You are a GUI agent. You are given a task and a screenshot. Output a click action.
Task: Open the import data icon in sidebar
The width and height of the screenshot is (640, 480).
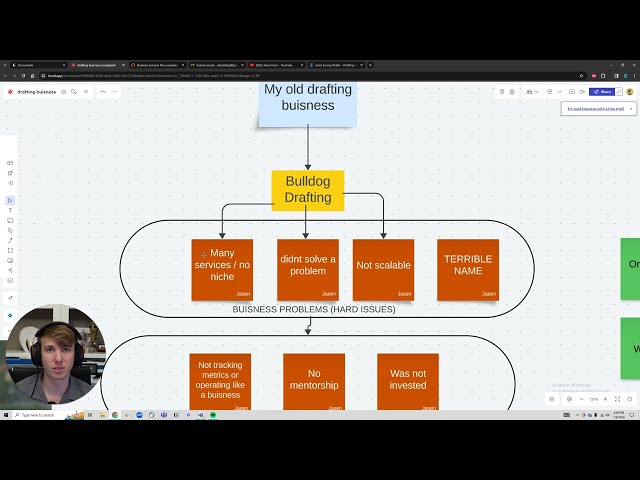10,183
